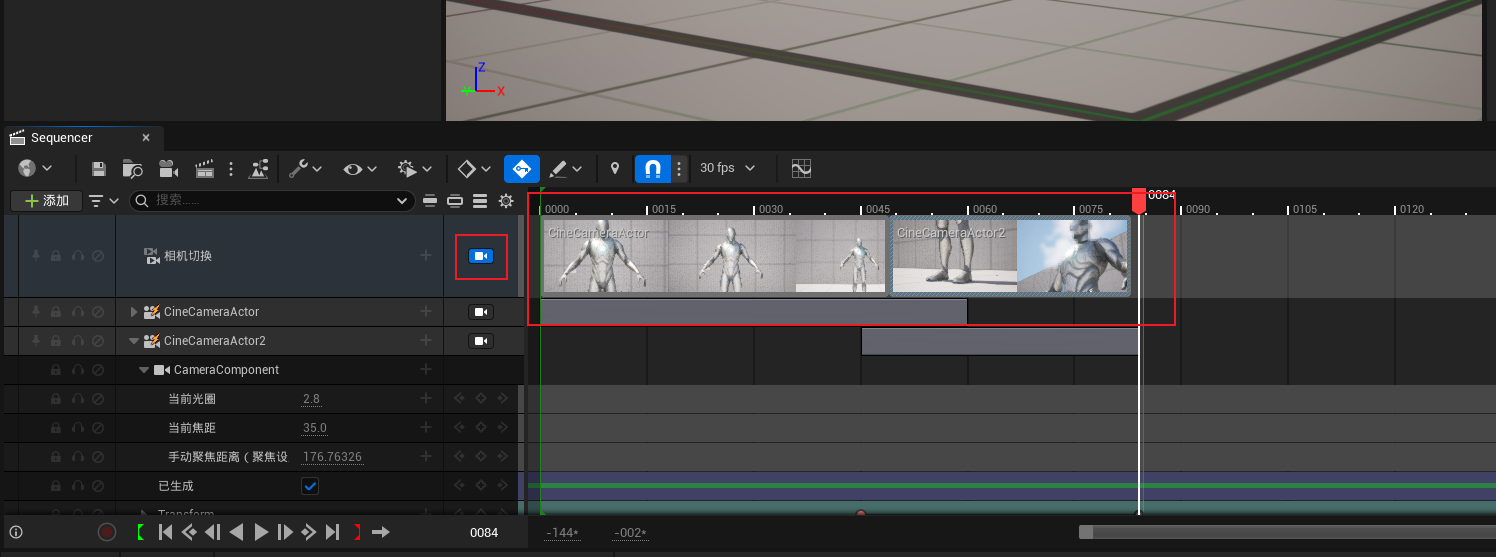Viewport: 1496px width, 557px height.
Task: Open the Curve Editor
Action: [x=801, y=169]
